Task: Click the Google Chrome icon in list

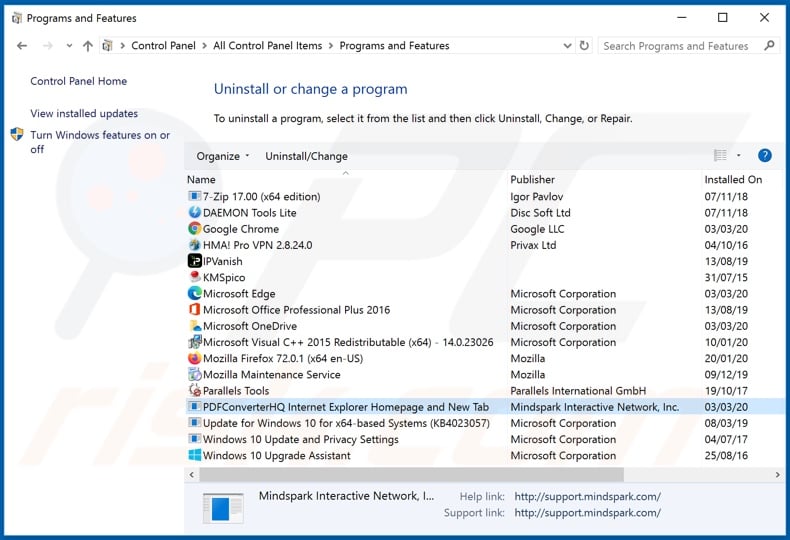Action: pos(194,229)
